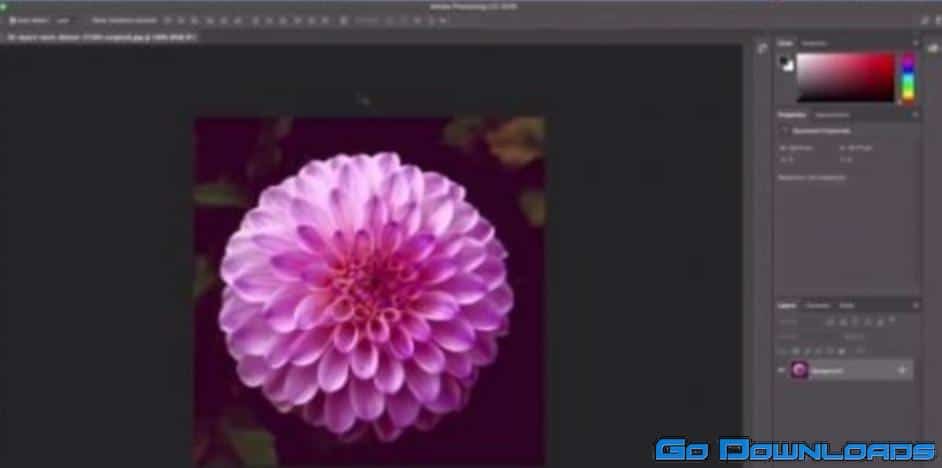
Task: Hide the Background layer with the eye icon
Action: click(x=782, y=370)
